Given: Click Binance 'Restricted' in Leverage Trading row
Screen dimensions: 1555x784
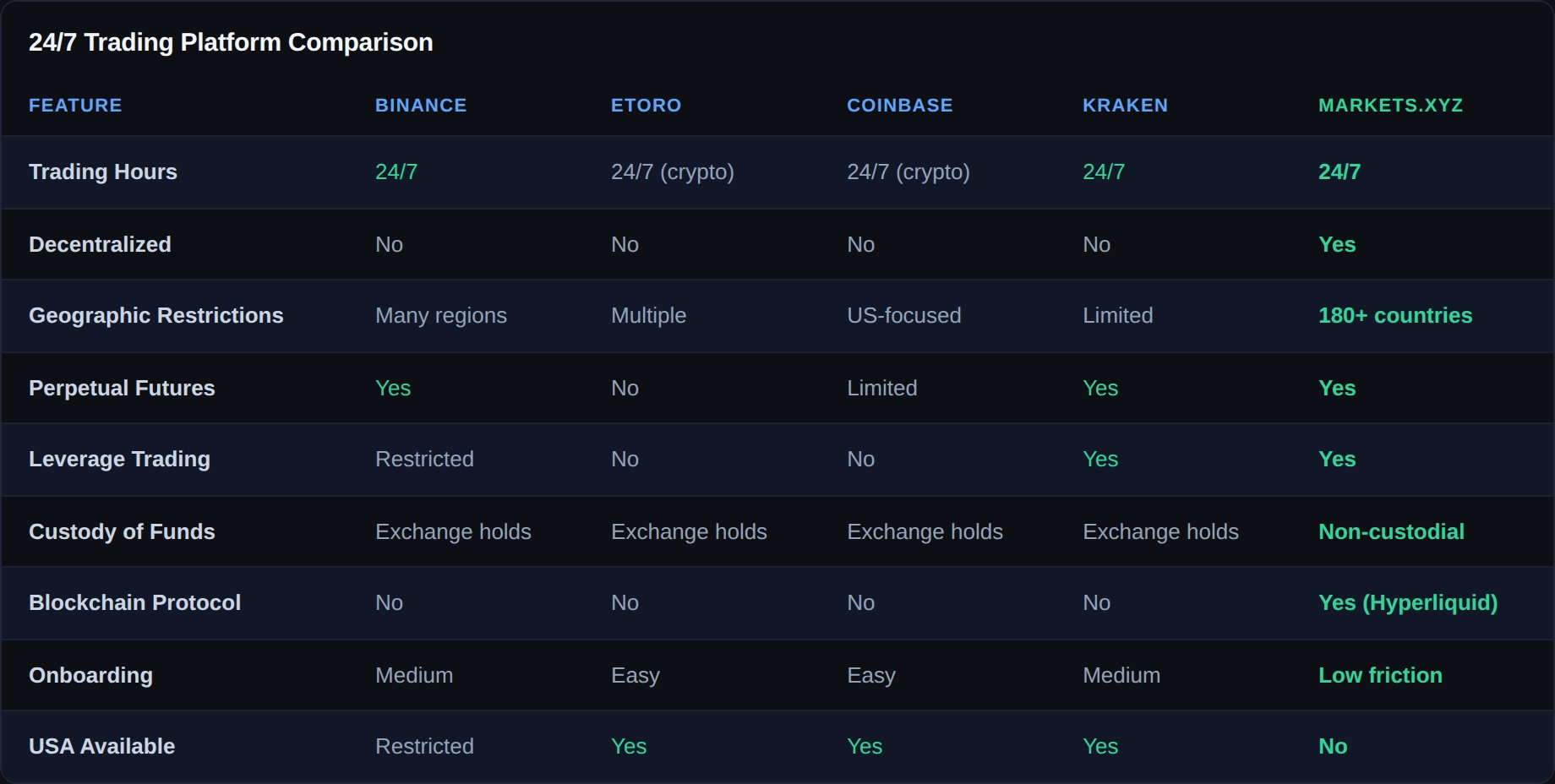Looking at the screenshot, I should (424, 459).
